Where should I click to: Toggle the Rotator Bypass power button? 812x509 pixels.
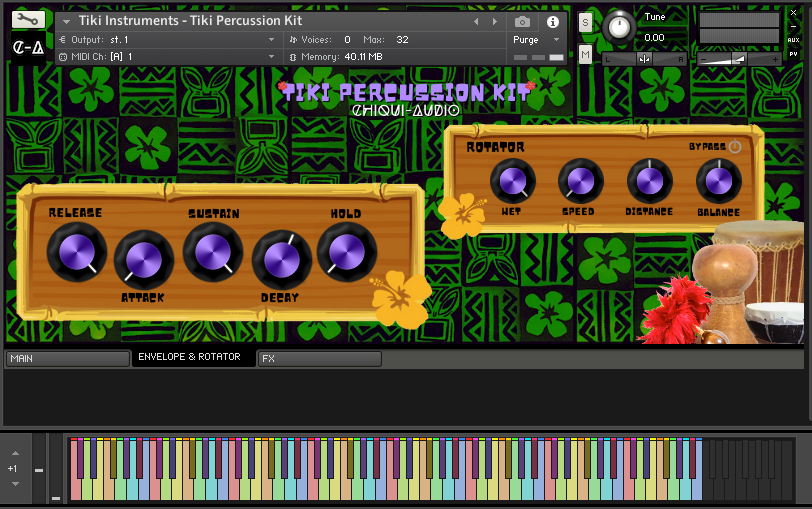click(x=735, y=147)
